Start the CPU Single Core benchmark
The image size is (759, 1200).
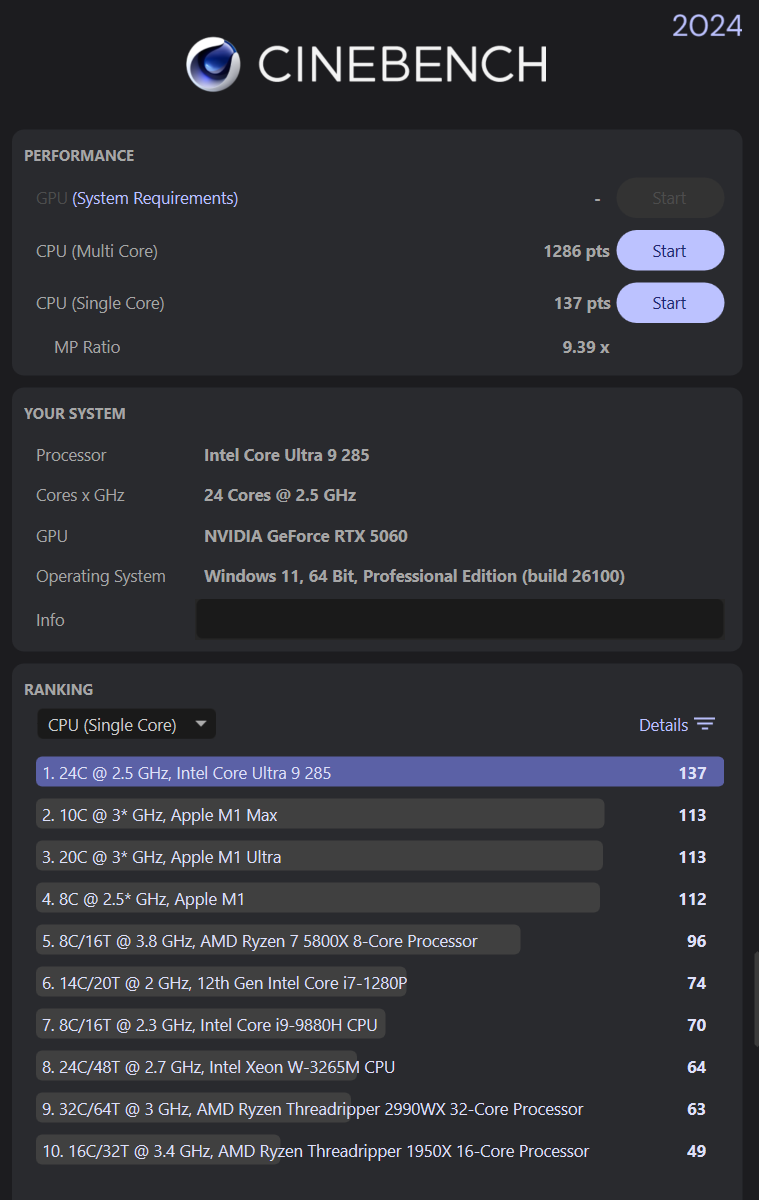click(x=669, y=303)
